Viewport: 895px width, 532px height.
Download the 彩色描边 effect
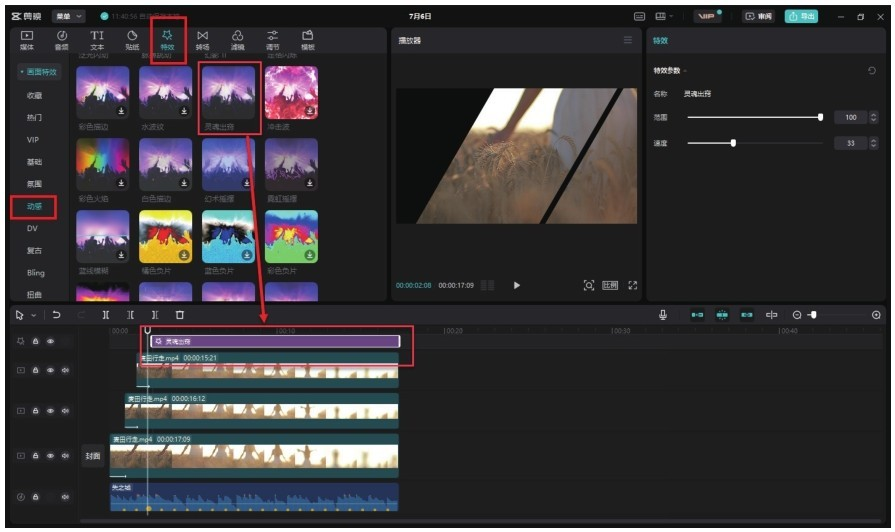(x=121, y=111)
